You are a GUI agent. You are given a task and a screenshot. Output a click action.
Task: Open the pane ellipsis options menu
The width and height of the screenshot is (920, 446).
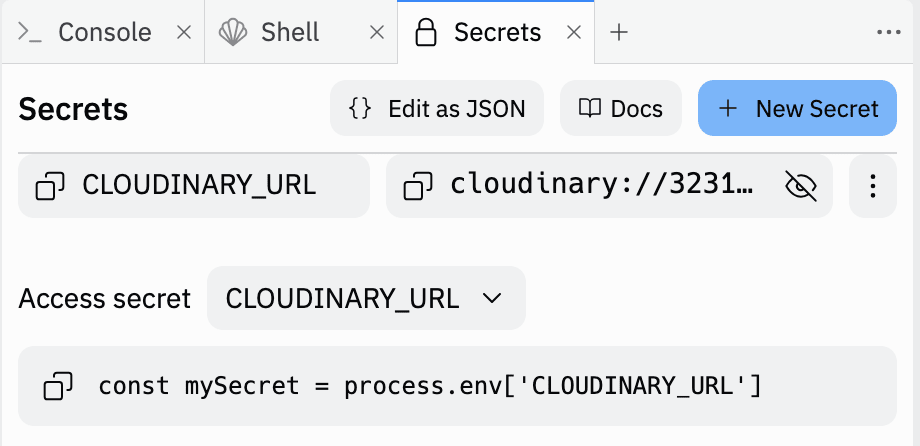(888, 32)
